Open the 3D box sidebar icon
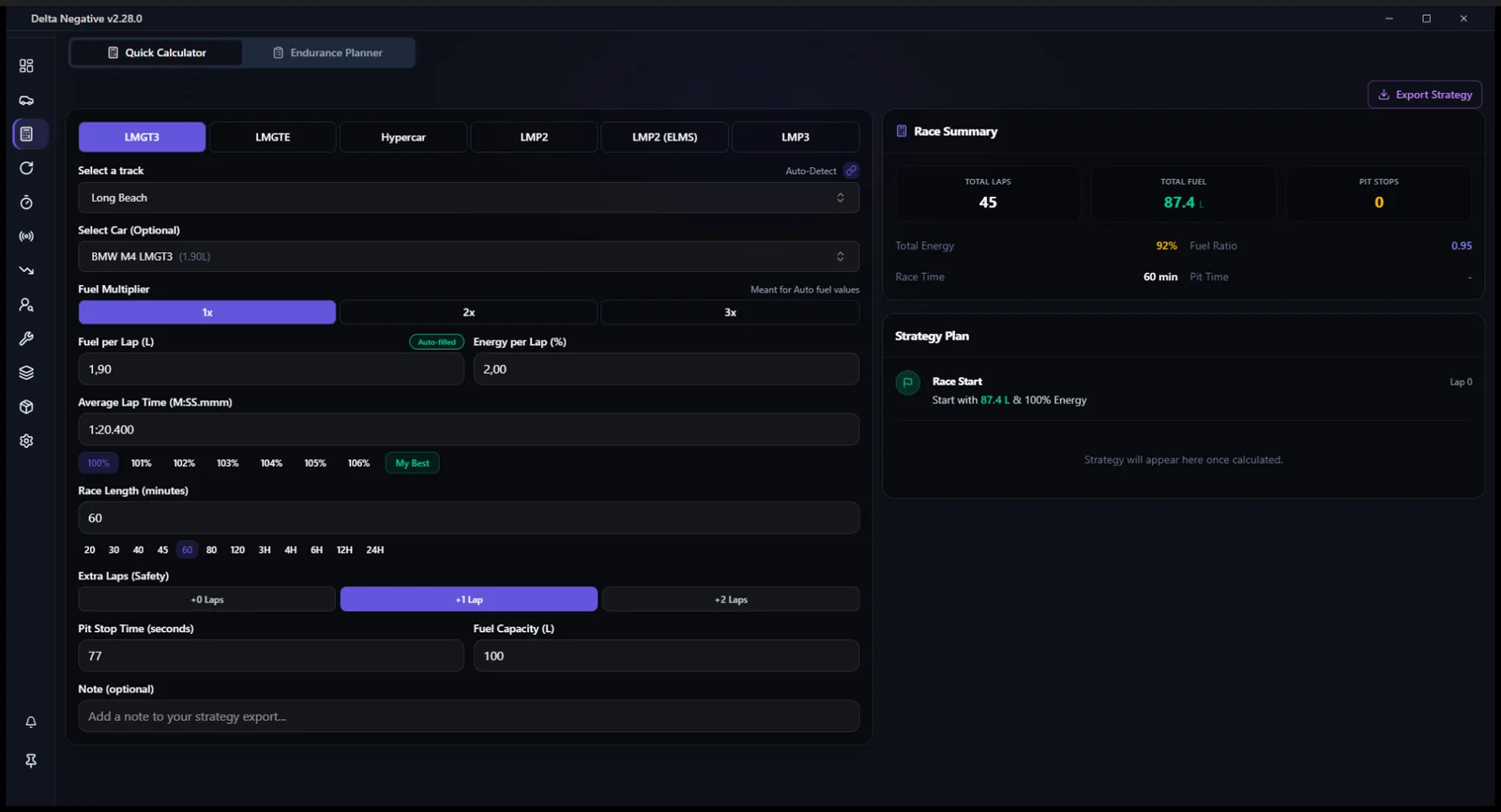The image size is (1501, 812). coord(26,407)
